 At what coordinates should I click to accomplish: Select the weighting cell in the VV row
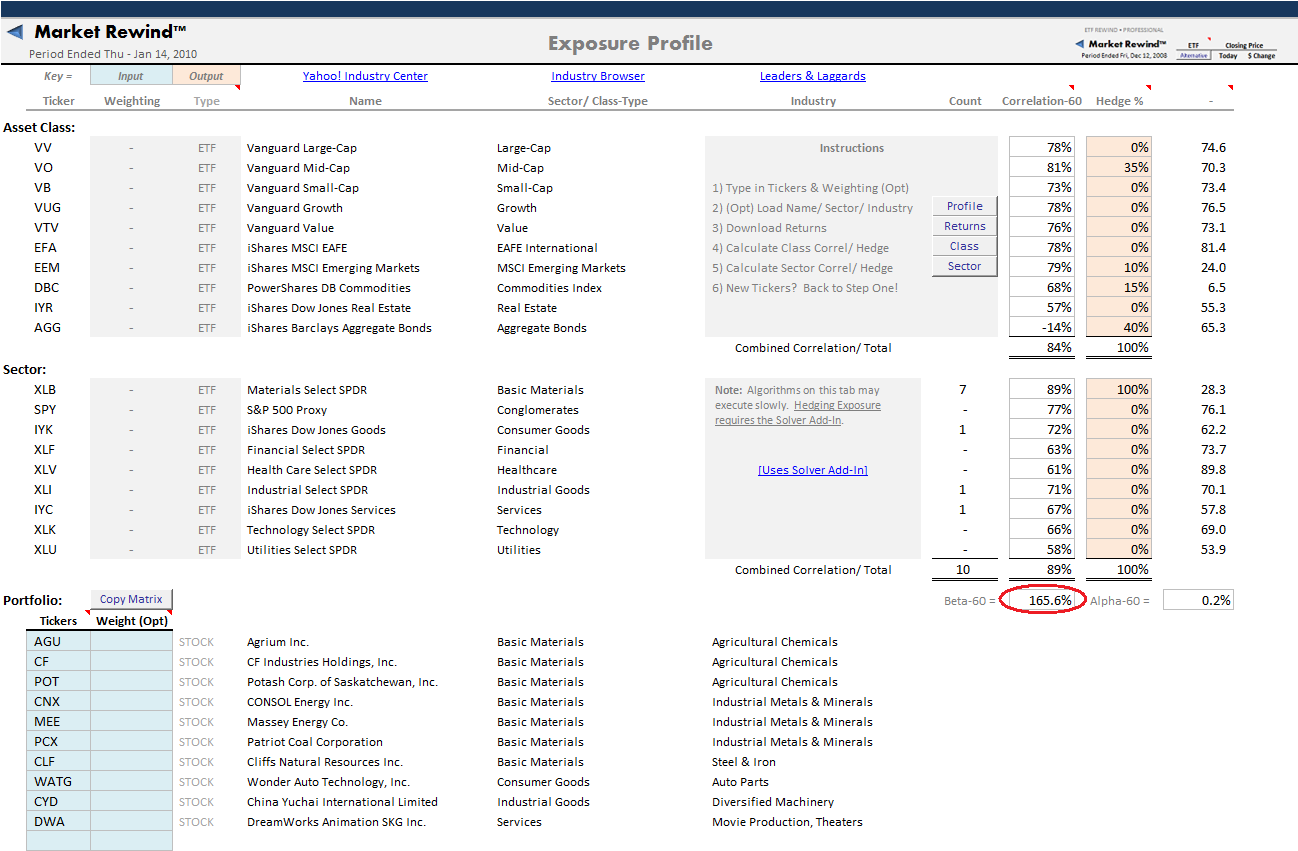tap(131, 148)
